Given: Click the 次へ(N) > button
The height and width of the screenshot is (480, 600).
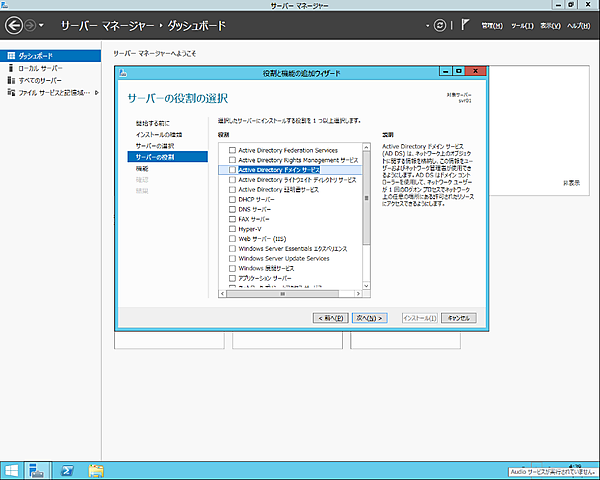Looking at the screenshot, I should (369, 317).
